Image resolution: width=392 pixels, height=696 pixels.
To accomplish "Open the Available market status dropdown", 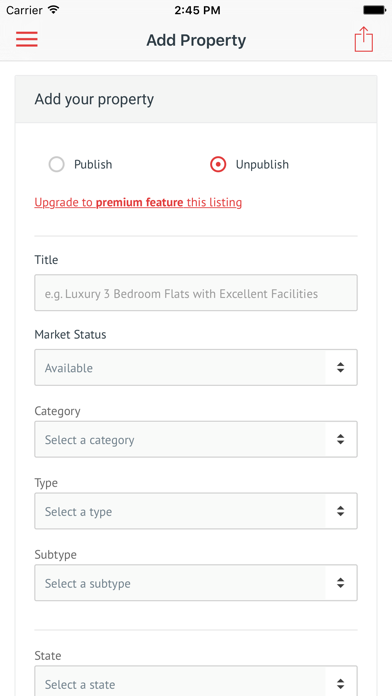I will [196, 368].
